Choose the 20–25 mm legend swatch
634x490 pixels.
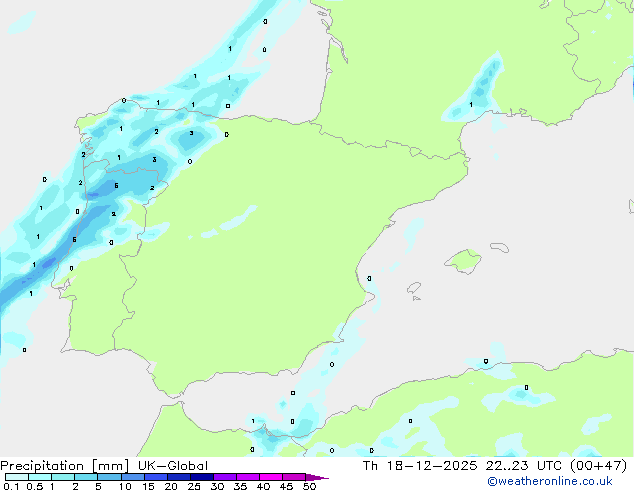(178, 477)
